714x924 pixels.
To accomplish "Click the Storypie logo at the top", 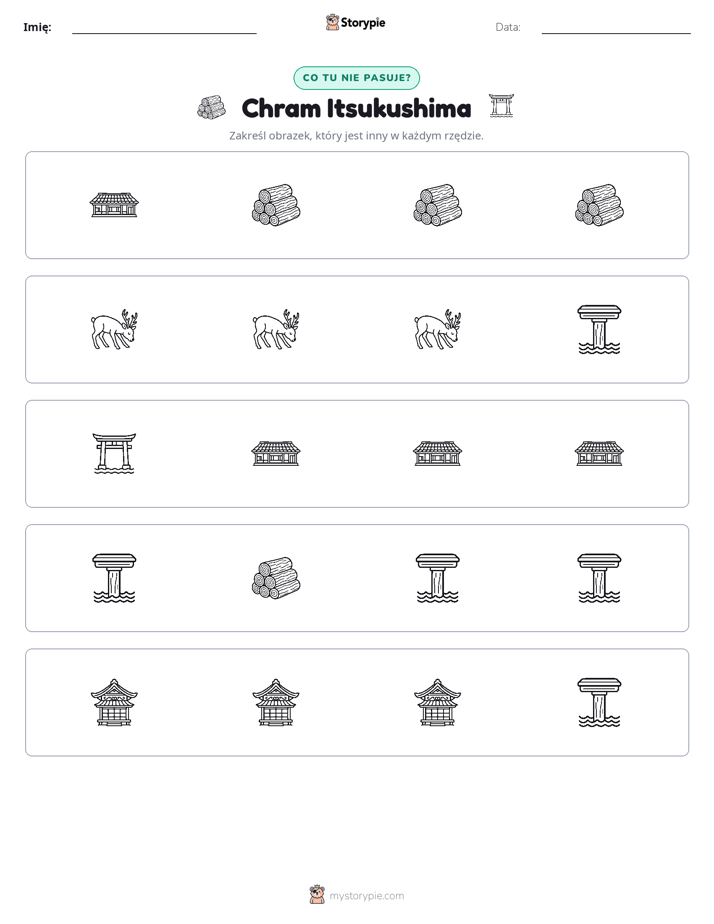I will (x=355, y=22).
